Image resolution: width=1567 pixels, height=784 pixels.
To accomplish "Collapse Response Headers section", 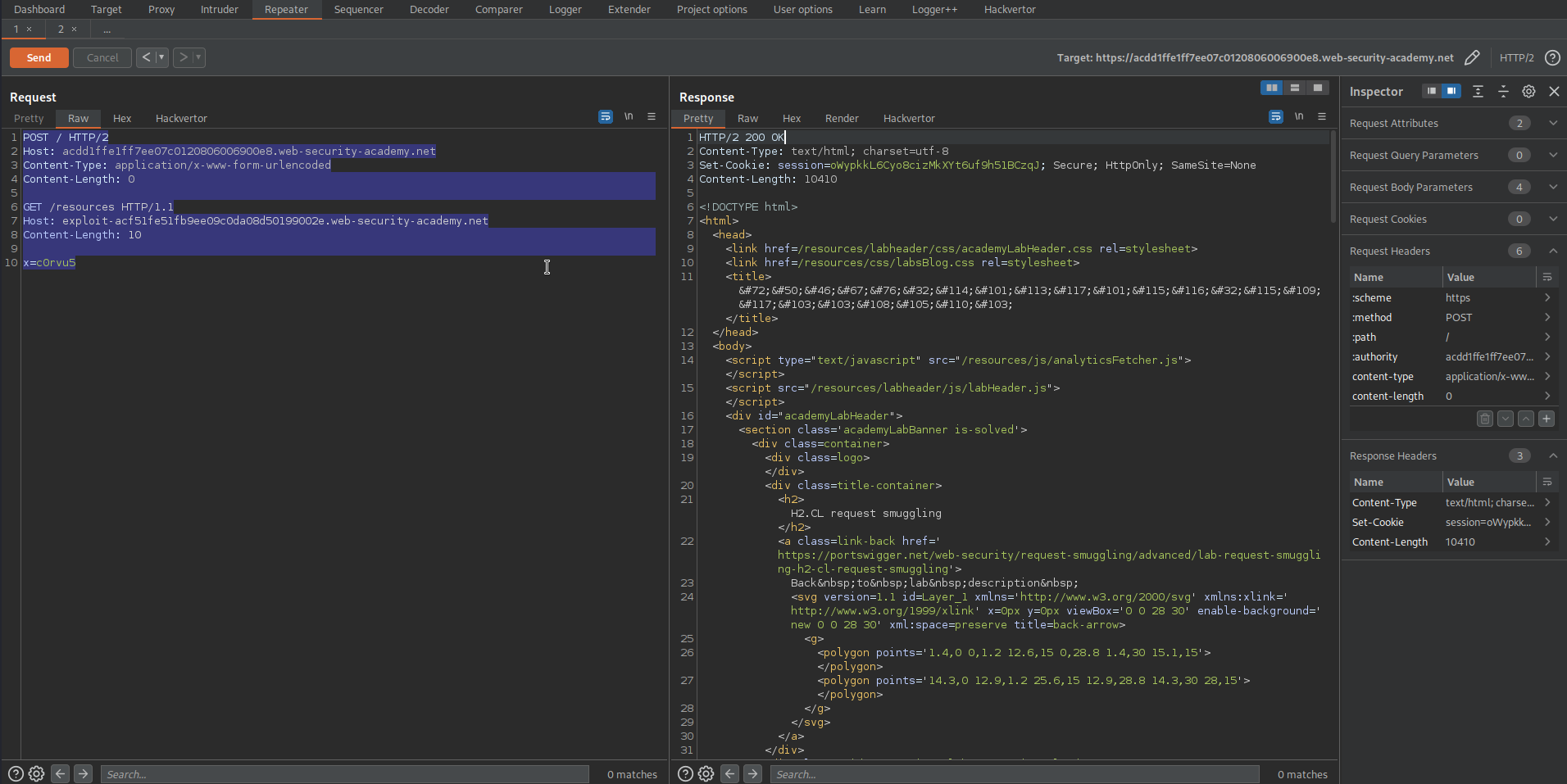I will [1553, 455].
